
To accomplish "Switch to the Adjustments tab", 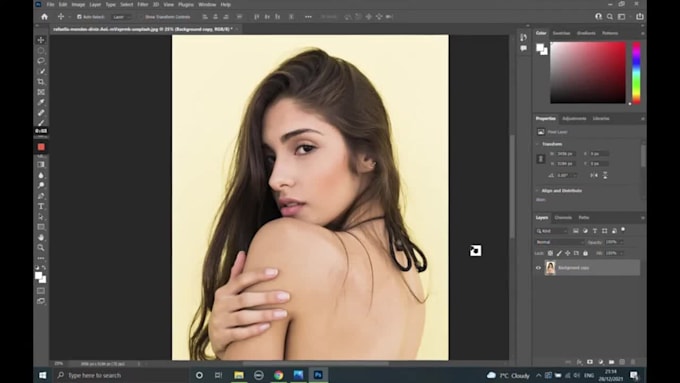I will coord(574,118).
